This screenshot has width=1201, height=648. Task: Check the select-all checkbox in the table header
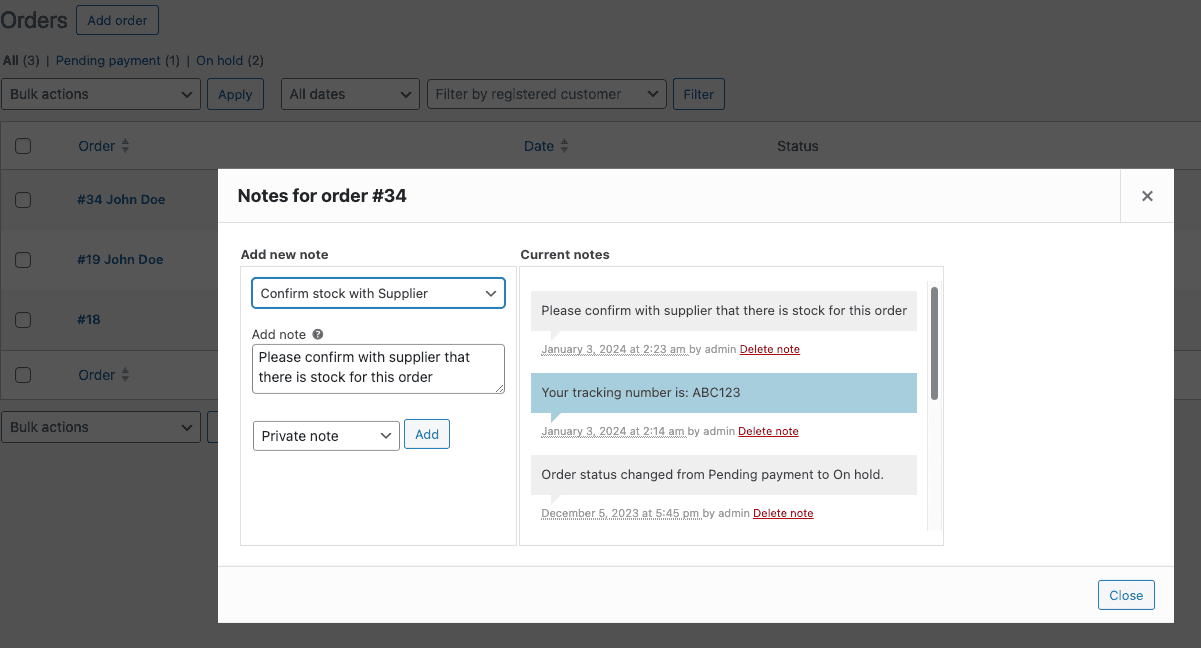tap(23, 145)
